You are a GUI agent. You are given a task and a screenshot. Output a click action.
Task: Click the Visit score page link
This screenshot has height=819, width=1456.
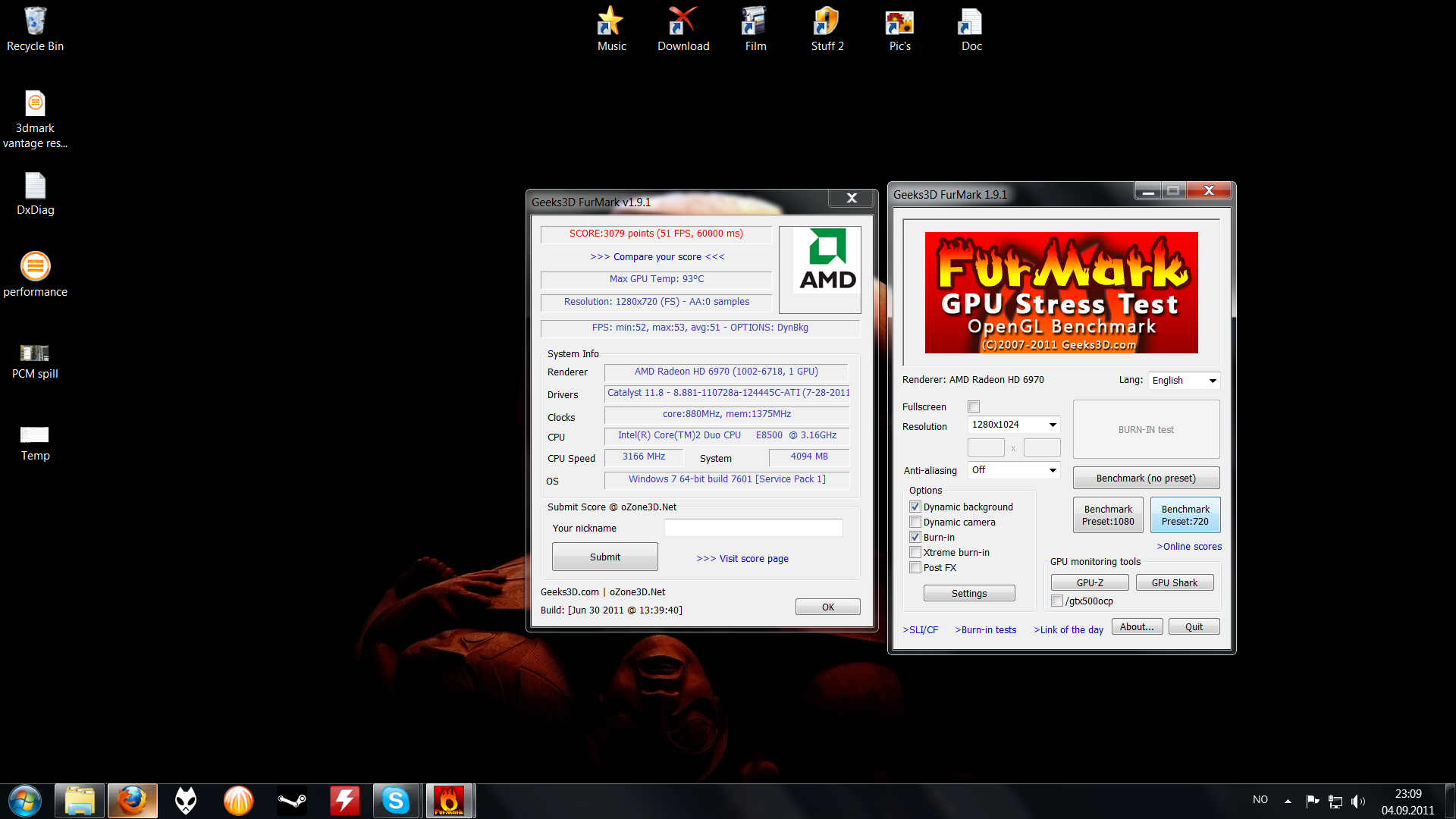pos(742,558)
